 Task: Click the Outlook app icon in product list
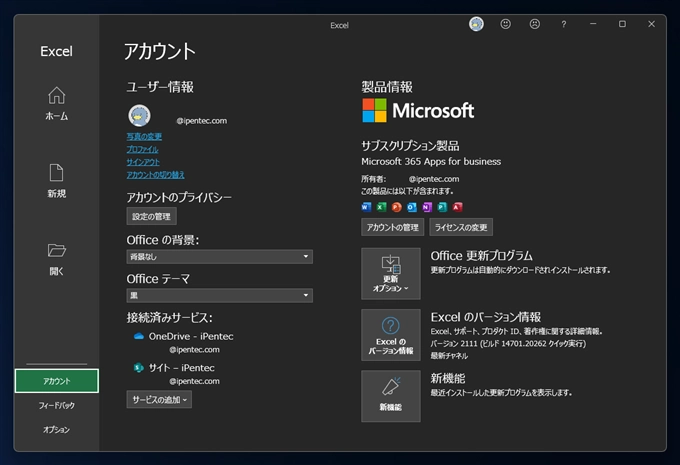coord(412,207)
